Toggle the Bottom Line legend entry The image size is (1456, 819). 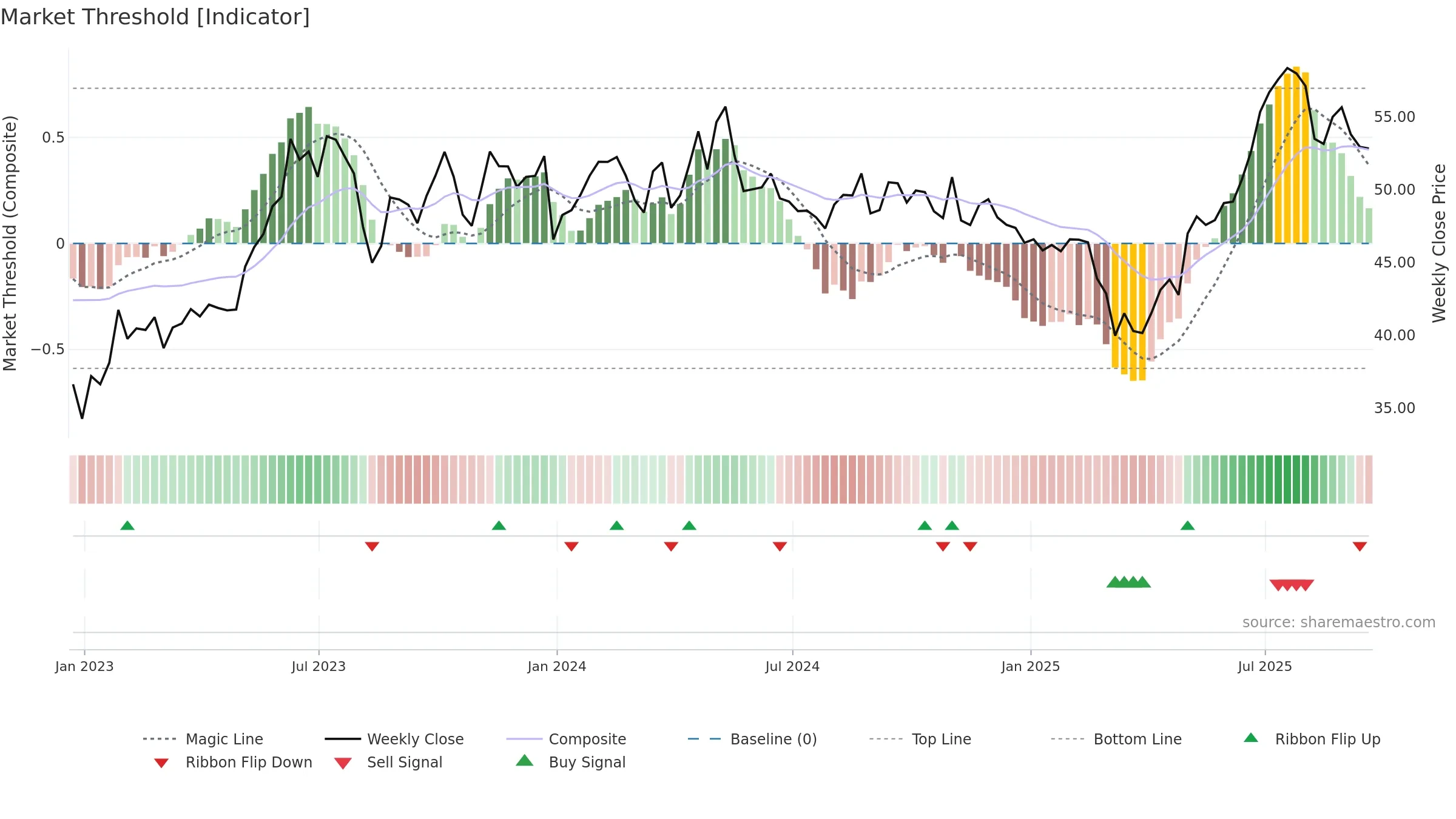(x=1116, y=739)
